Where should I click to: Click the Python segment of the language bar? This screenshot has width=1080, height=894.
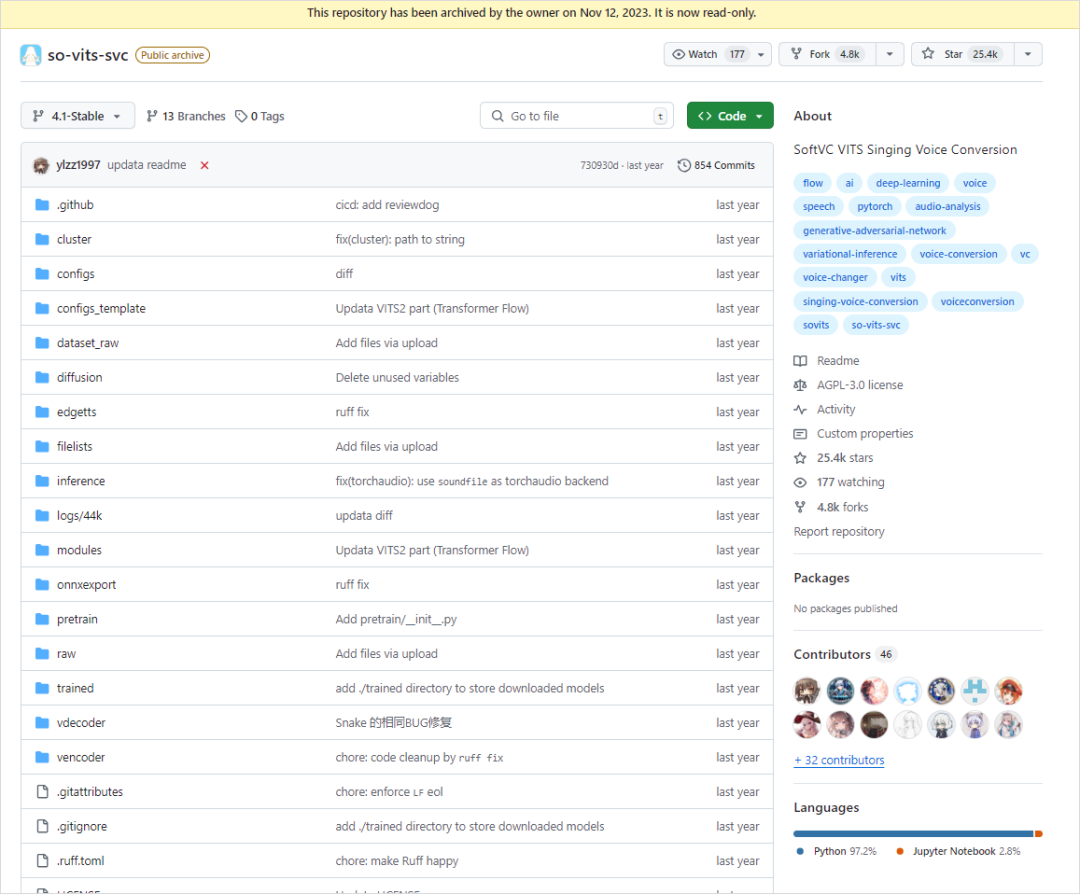tap(913, 834)
